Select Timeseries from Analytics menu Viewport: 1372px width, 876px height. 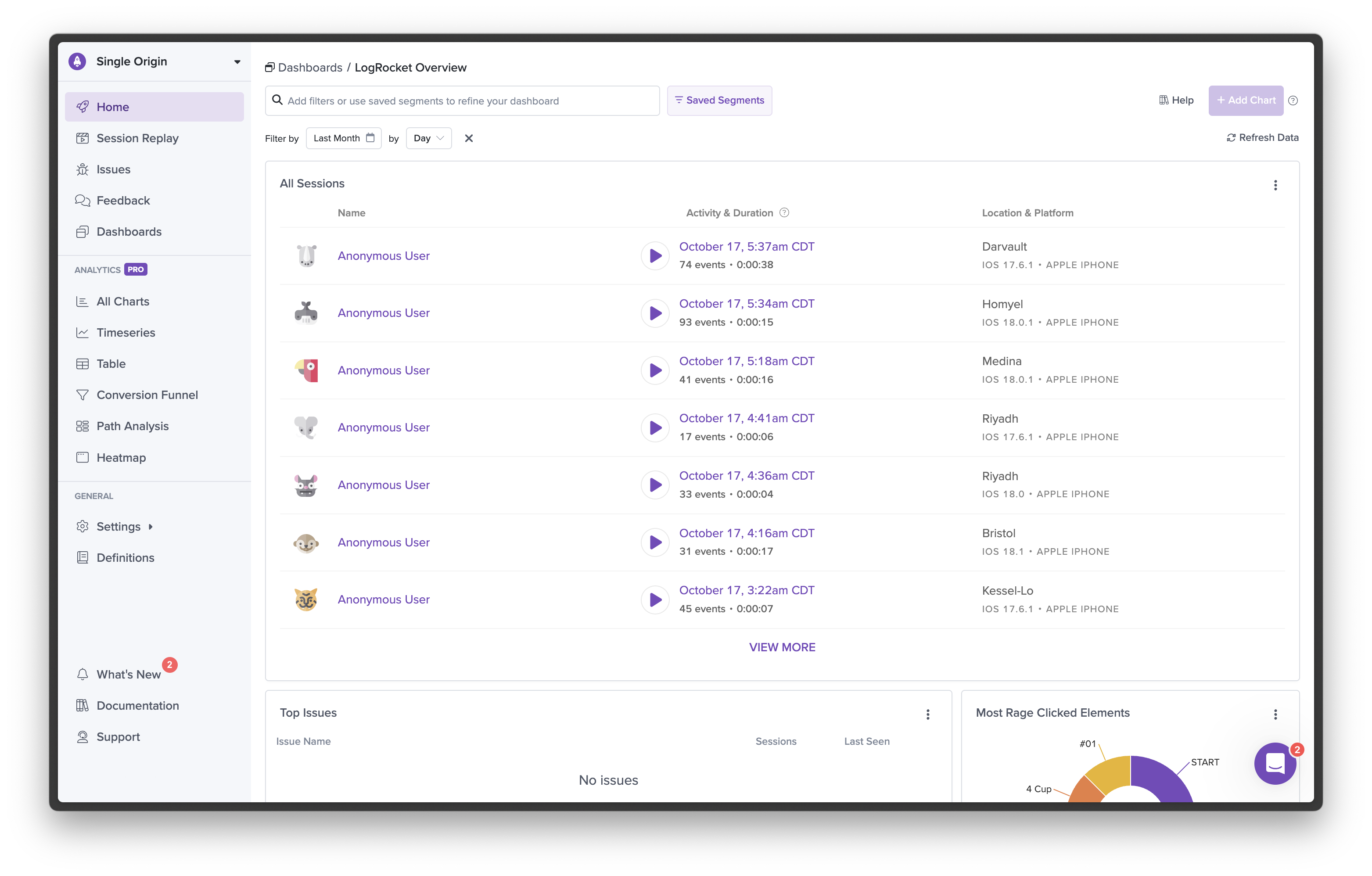126,332
